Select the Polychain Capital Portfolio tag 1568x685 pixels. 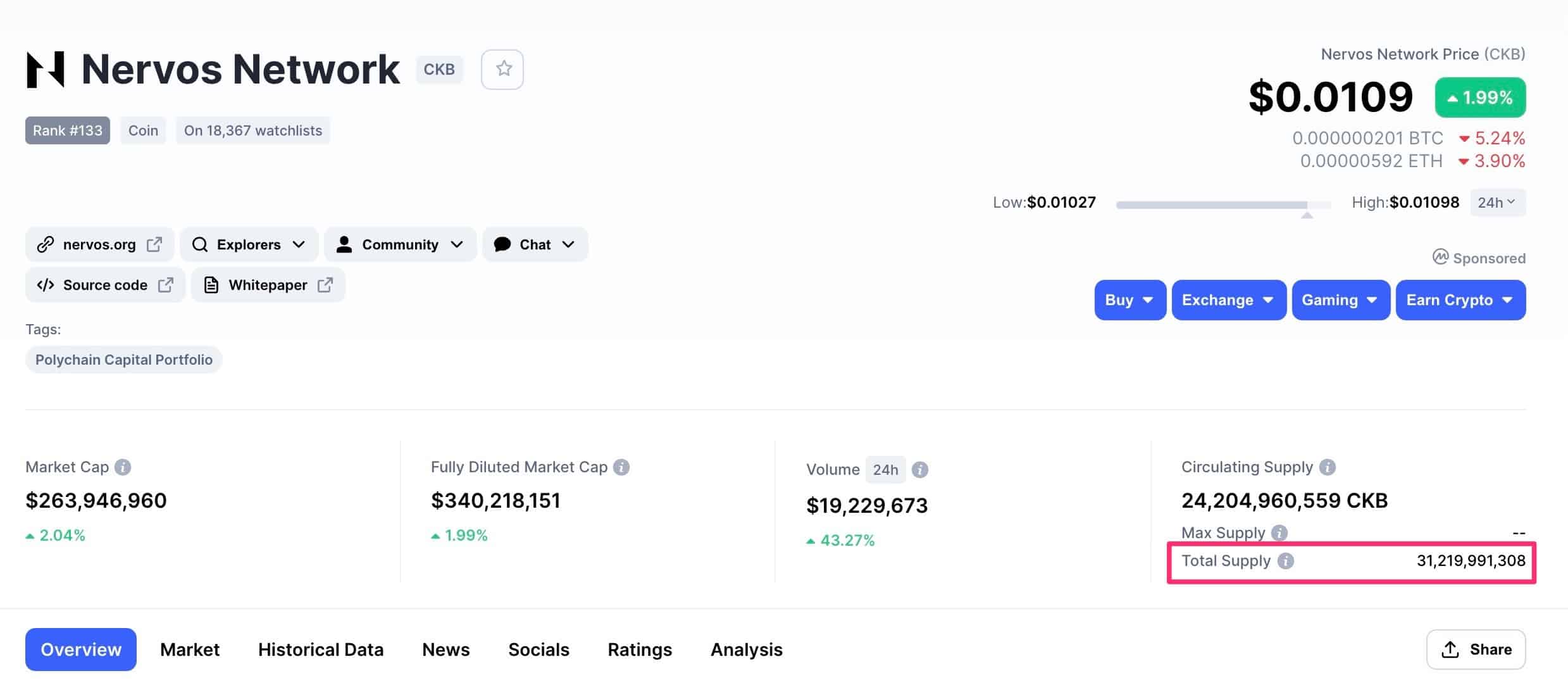pyautogui.click(x=124, y=360)
